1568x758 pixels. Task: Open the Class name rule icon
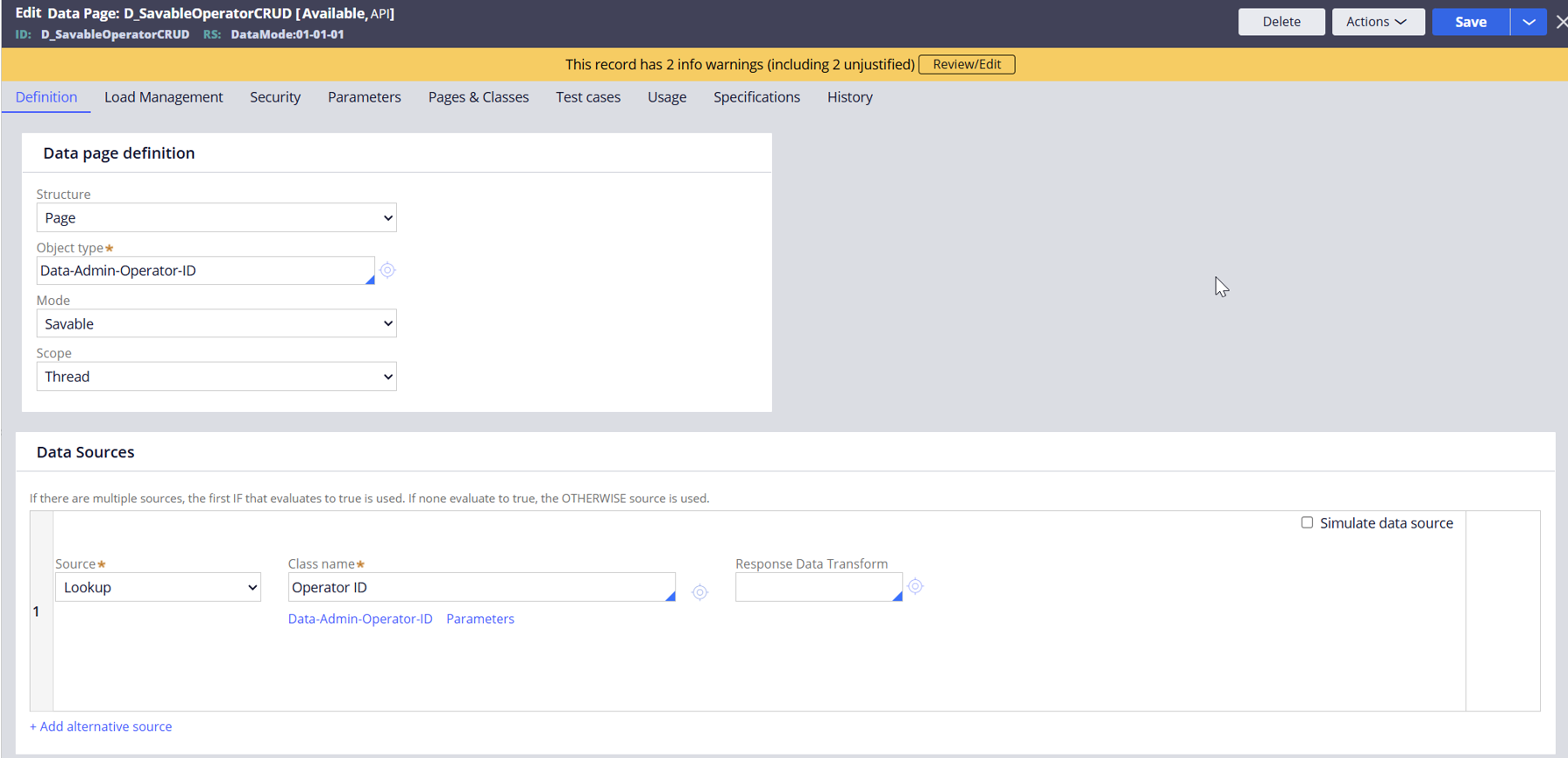[x=699, y=592]
